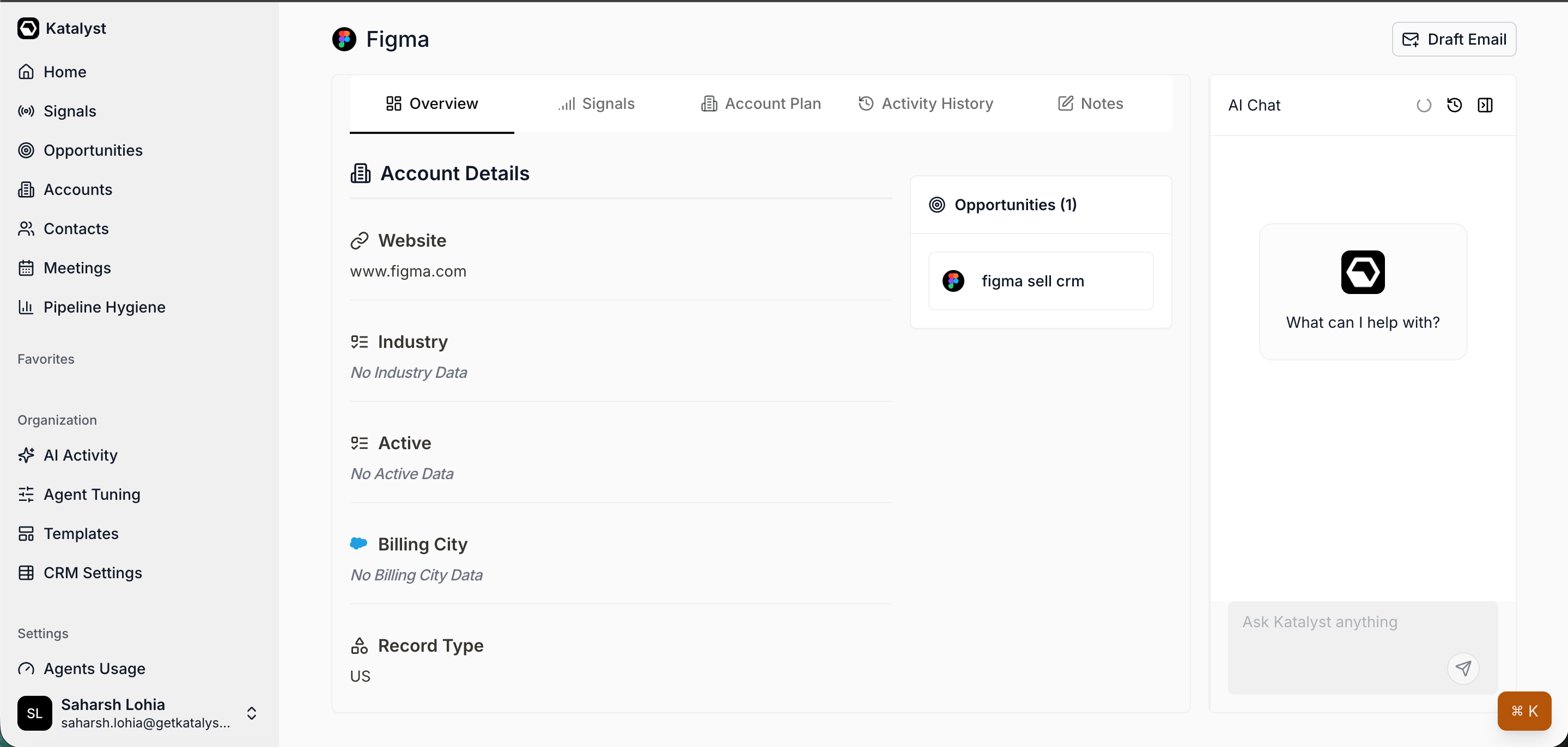Viewport: 1568px width, 747px height.
Task: Click the No Industry Data value
Action: (x=409, y=372)
